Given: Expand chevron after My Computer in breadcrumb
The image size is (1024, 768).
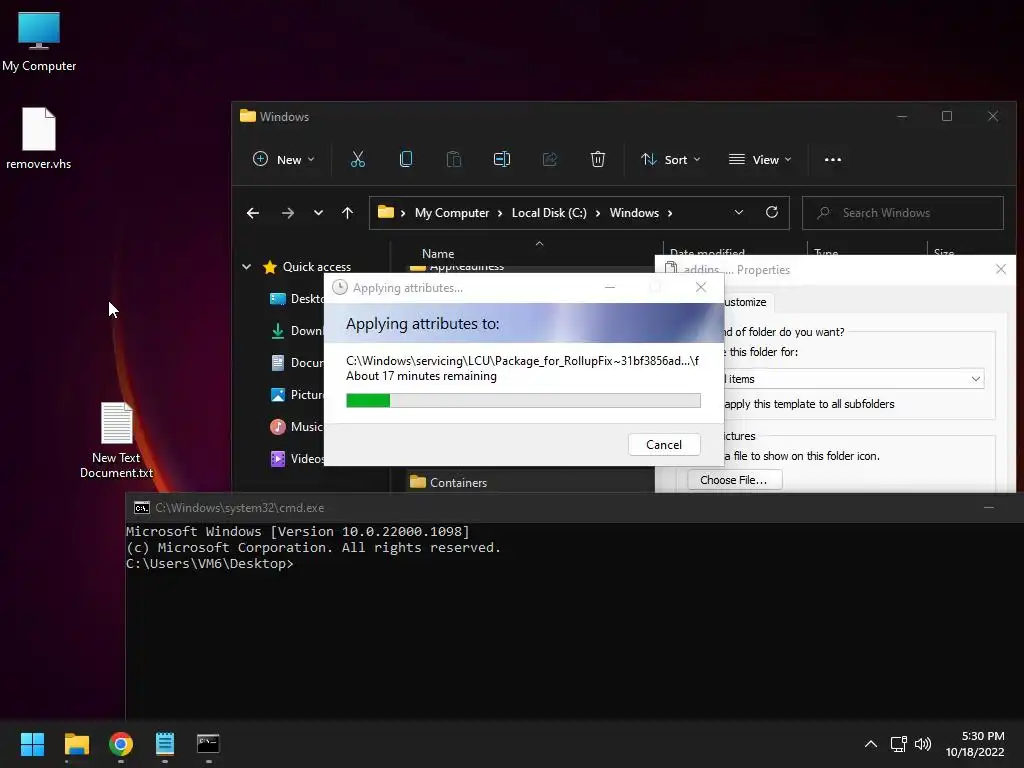Looking at the screenshot, I should (x=500, y=213).
